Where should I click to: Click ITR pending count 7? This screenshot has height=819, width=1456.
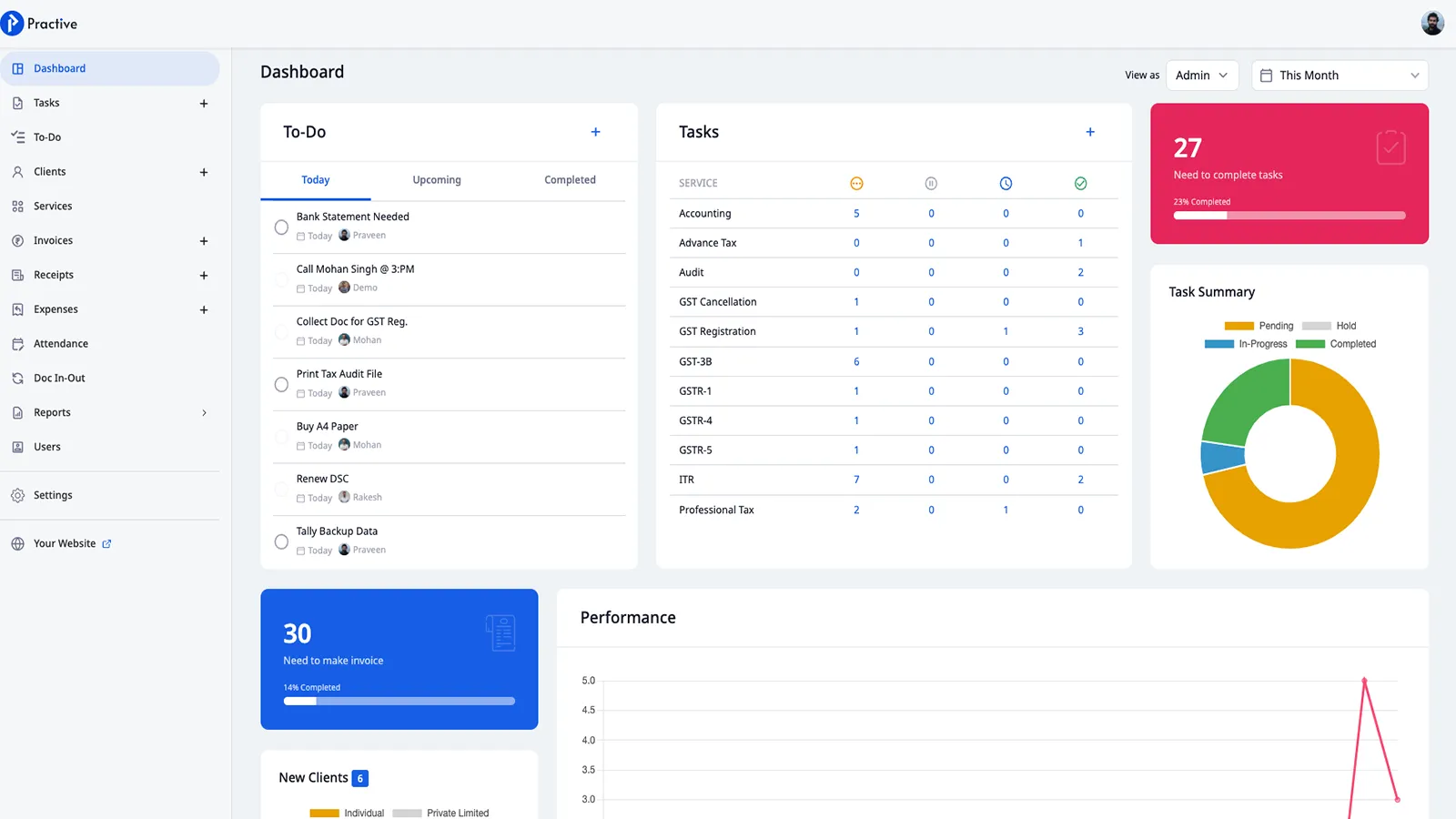point(856,480)
